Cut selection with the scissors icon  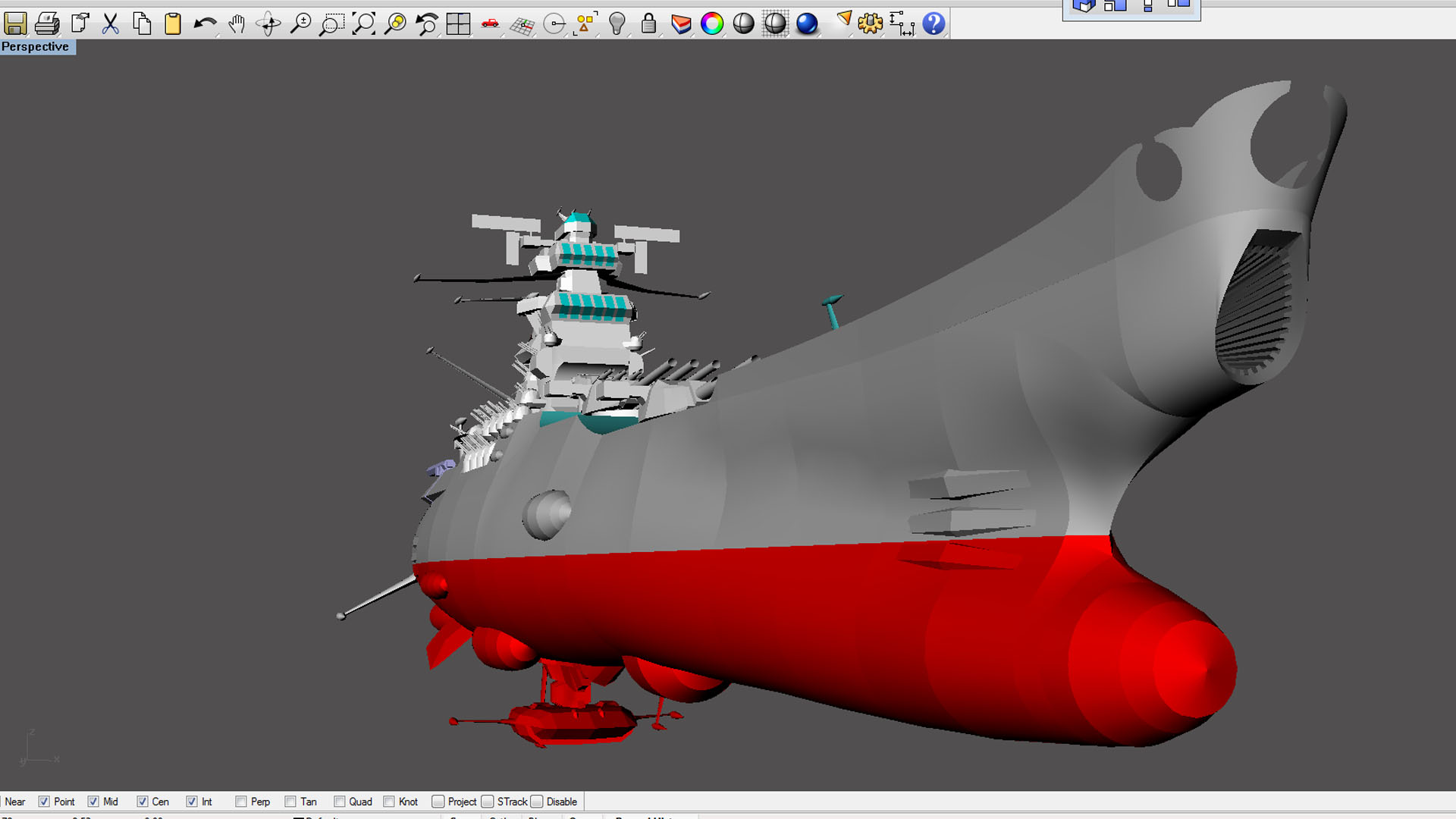click(111, 24)
